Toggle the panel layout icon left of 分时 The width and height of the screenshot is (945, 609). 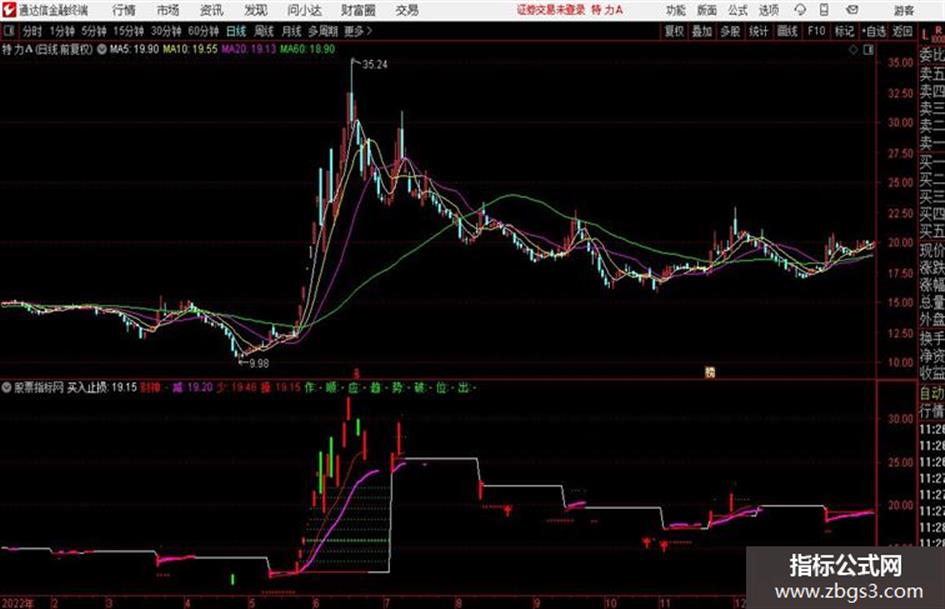click(x=8, y=31)
